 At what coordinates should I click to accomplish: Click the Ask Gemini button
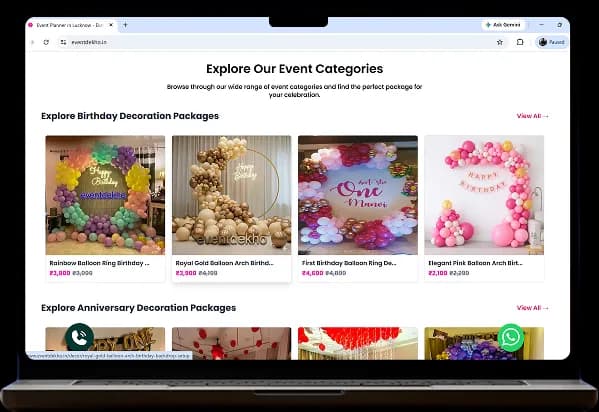[503, 25]
